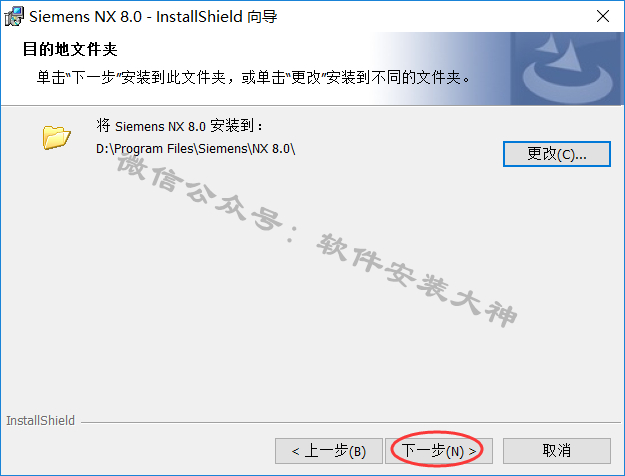Screen dimensions: 625x476
Task: Click the less-than arrow on 上一步 button
Action: 295,452
